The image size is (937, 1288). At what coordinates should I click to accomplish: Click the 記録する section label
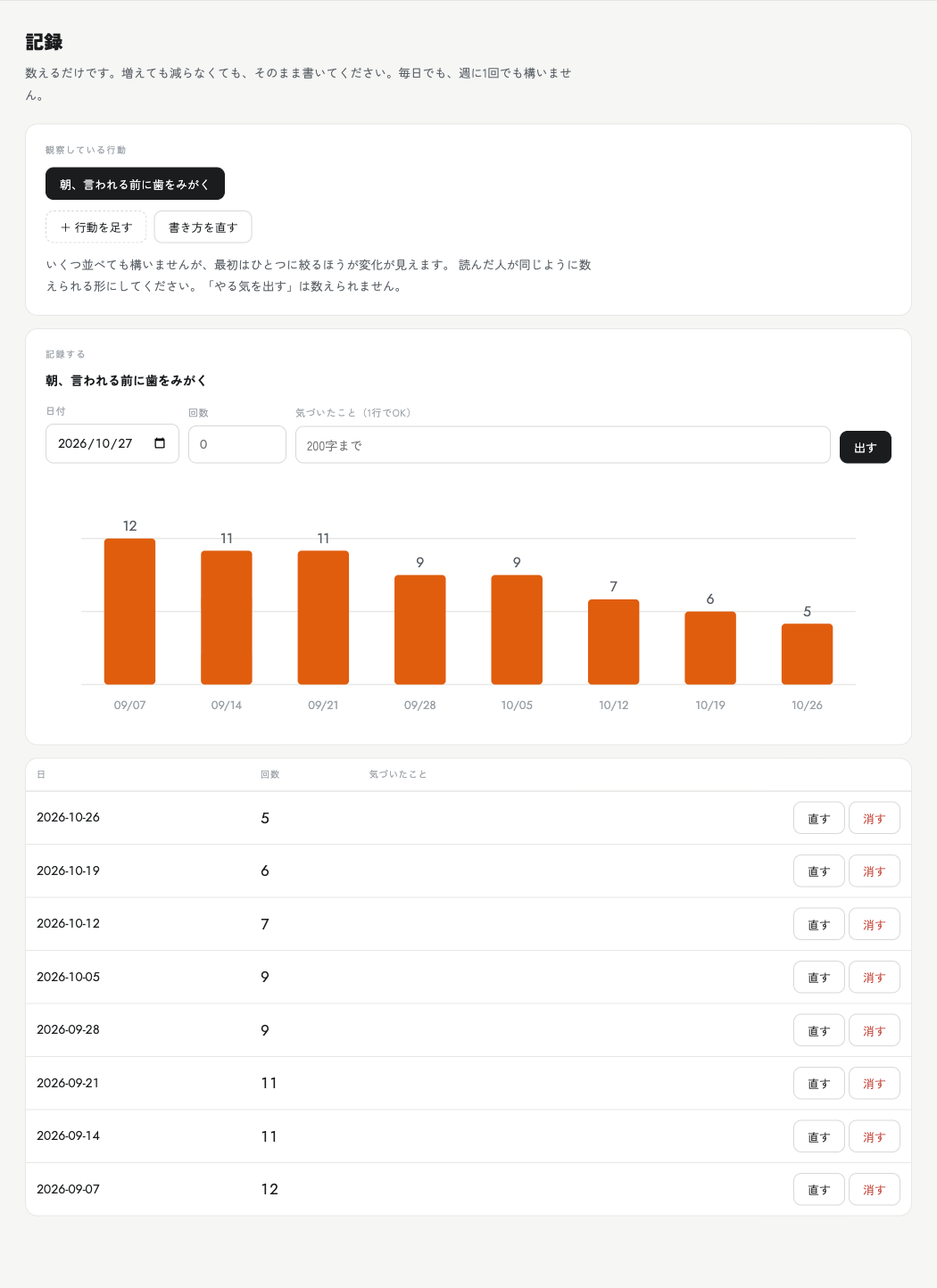[65, 354]
